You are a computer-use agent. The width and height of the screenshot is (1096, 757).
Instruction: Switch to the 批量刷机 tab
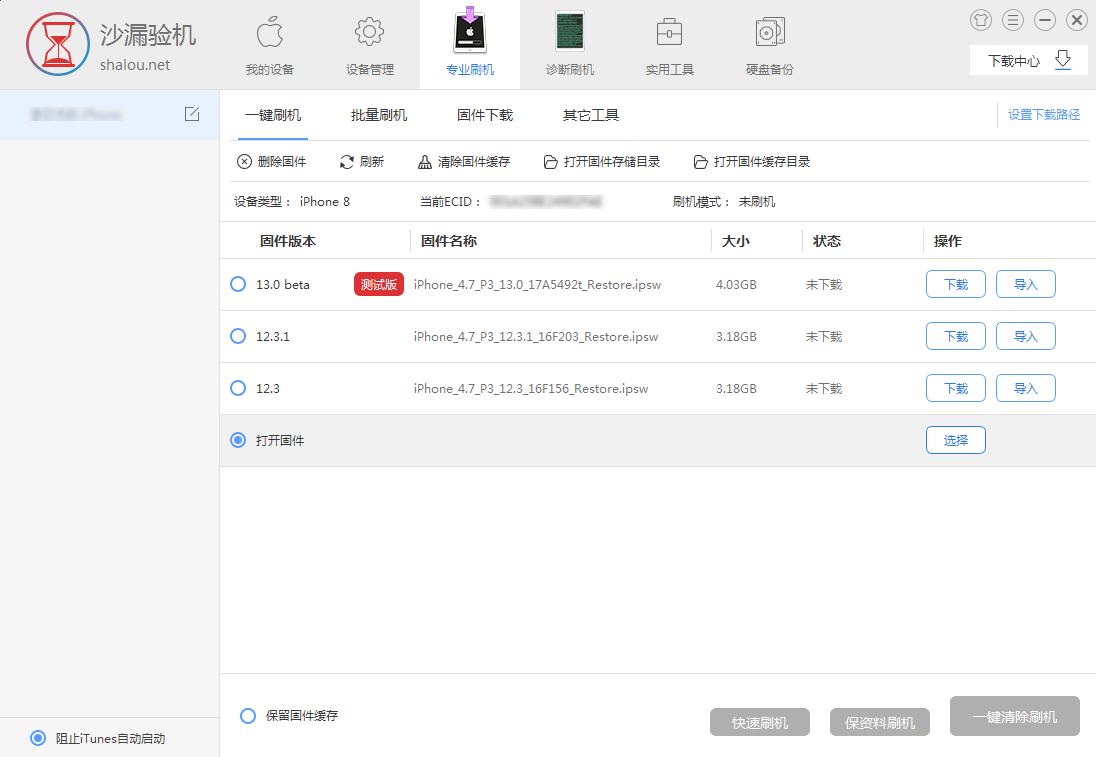click(x=378, y=115)
